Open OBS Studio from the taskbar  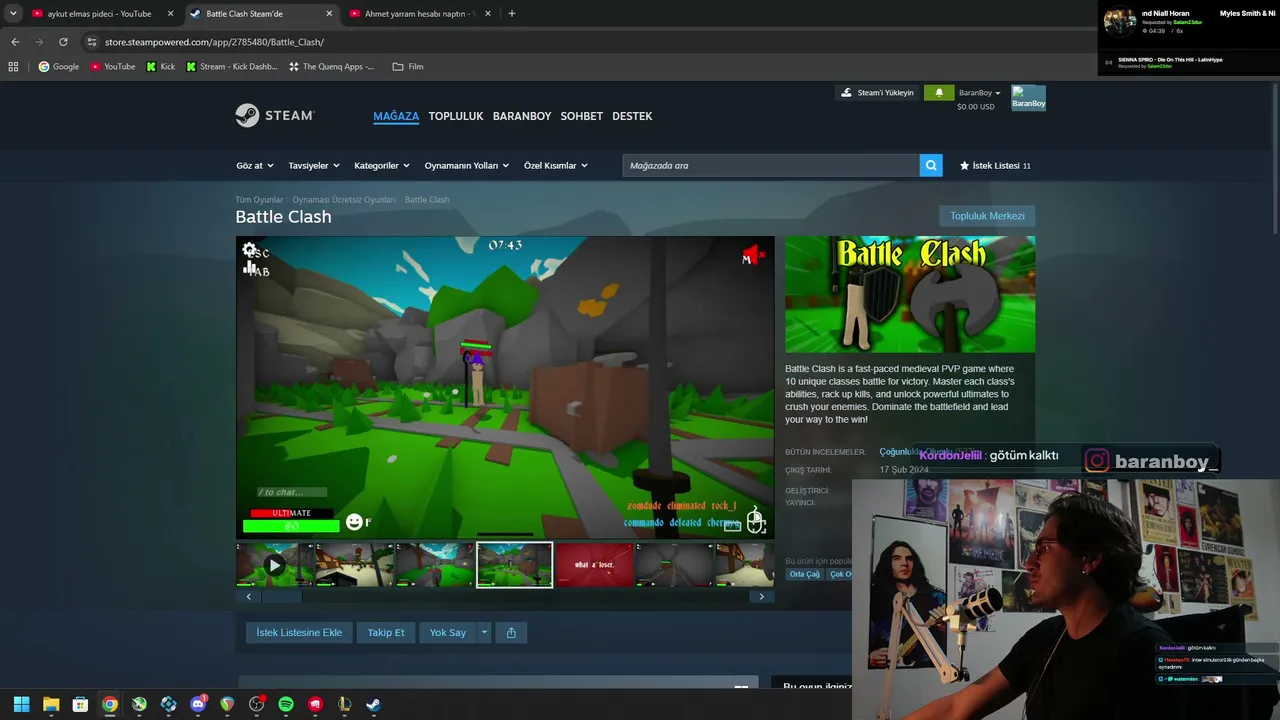(257, 704)
